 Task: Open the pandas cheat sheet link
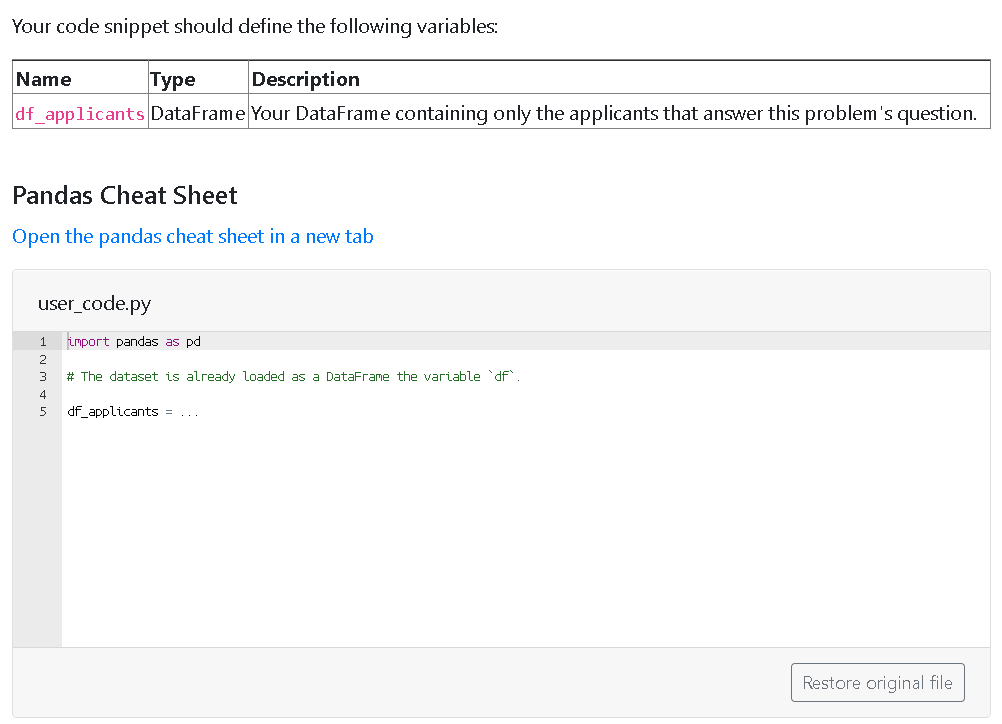click(x=192, y=236)
